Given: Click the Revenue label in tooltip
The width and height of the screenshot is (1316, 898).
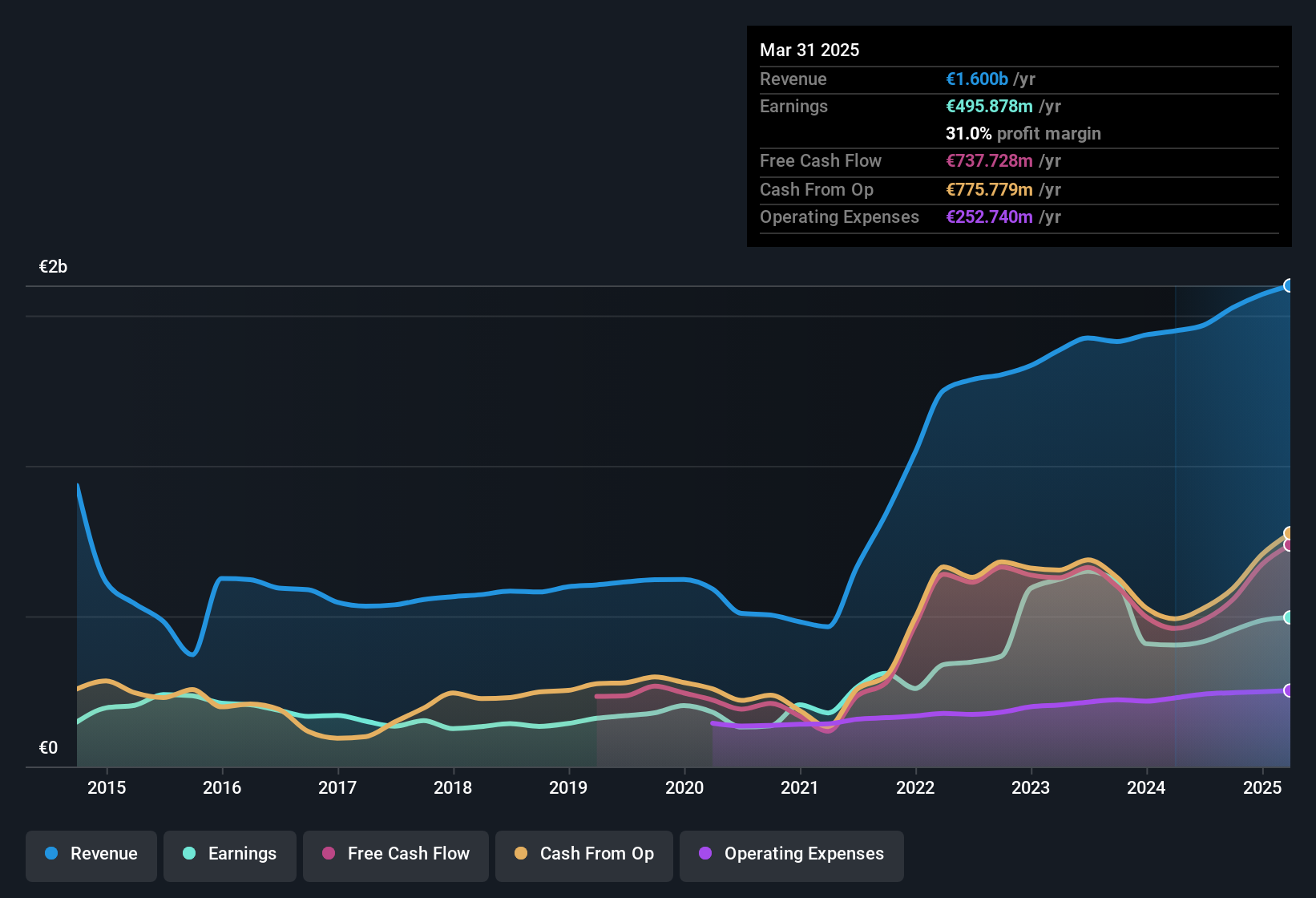Looking at the screenshot, I should [x=793, y=79].
